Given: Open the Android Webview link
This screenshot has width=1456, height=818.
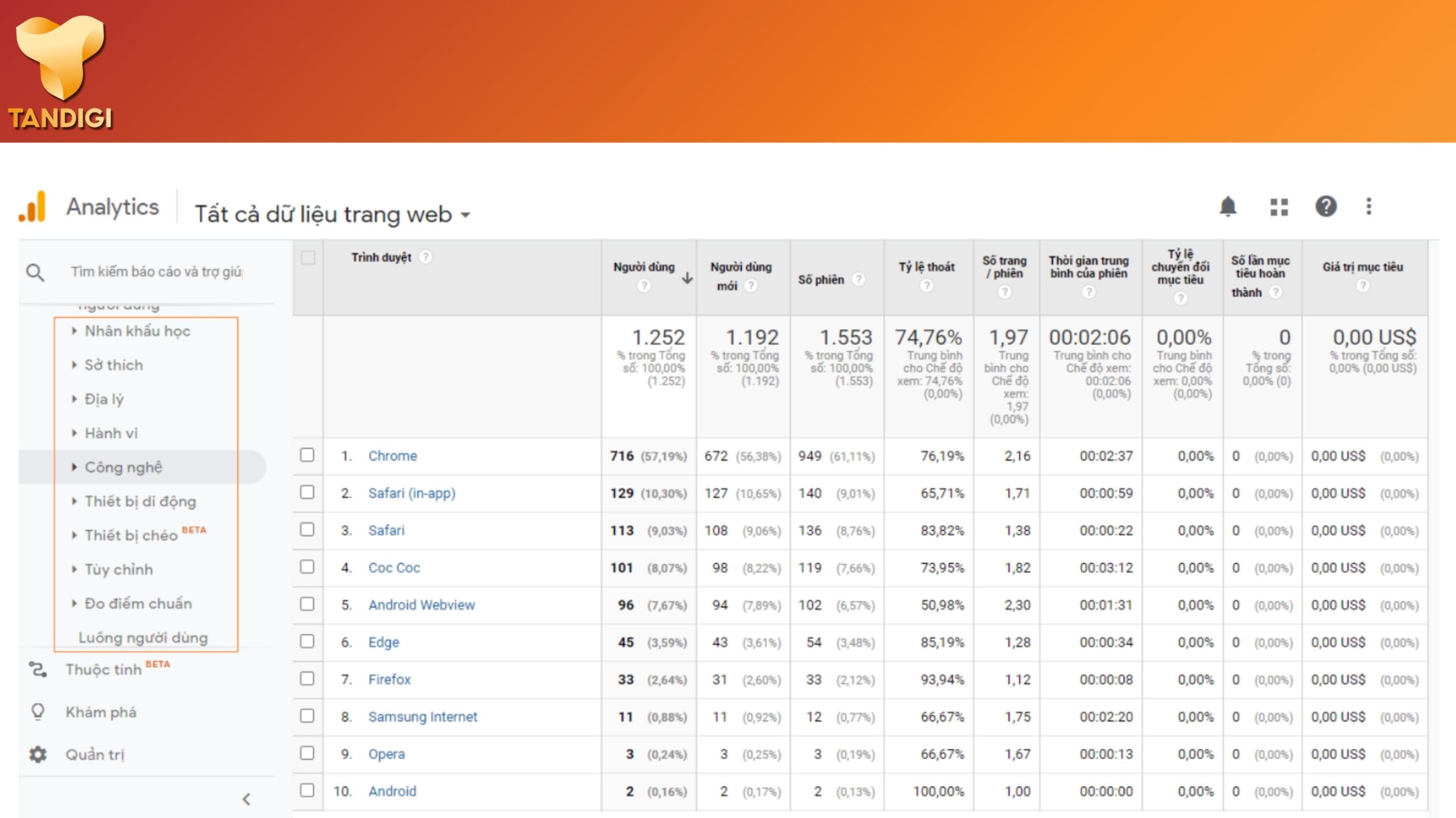Looking at the screenshot, I should click(421, 605).
